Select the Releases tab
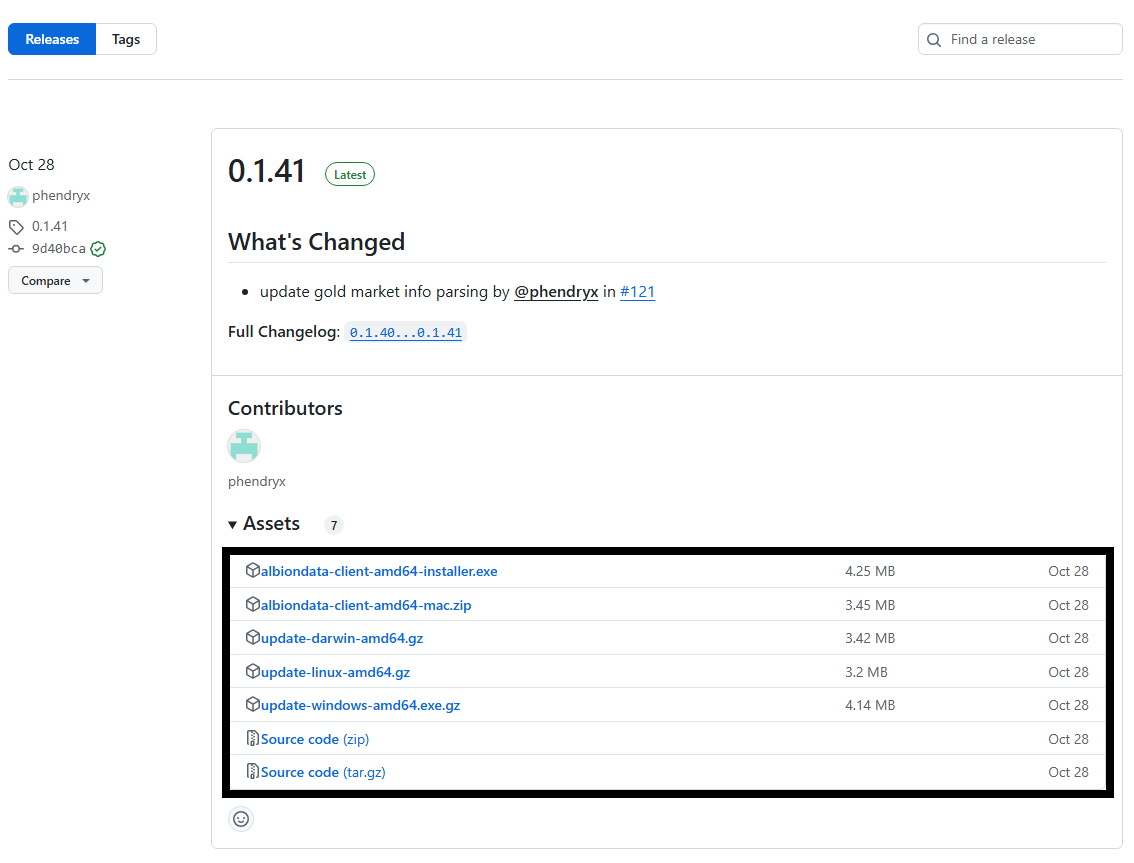 pyautogui.click(x=52, y=40)
